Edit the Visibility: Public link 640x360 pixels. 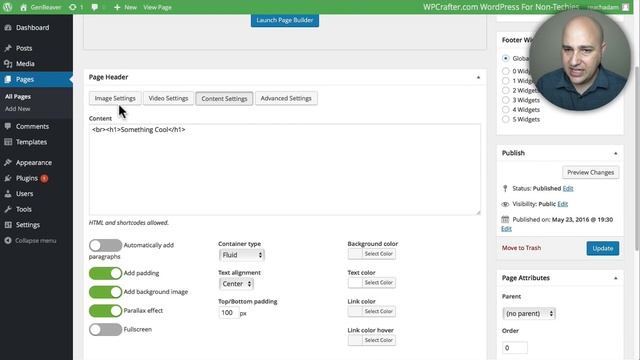tap(563, 204)
